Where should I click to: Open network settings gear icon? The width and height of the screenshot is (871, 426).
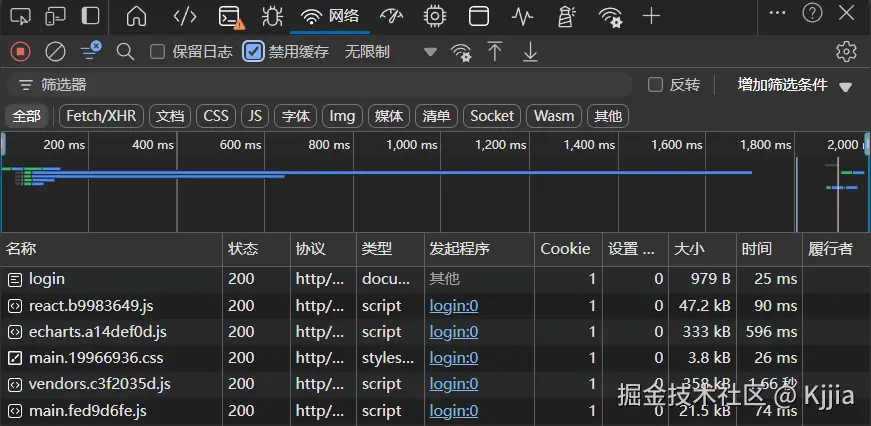click(x=846, y=52)
